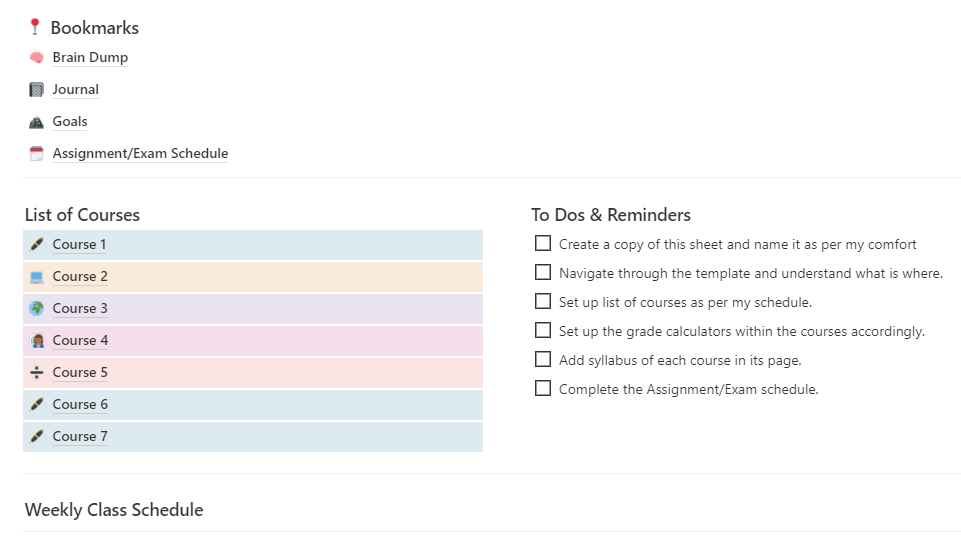Click the mountain icon beside Goals

click(x=36, y=122)
